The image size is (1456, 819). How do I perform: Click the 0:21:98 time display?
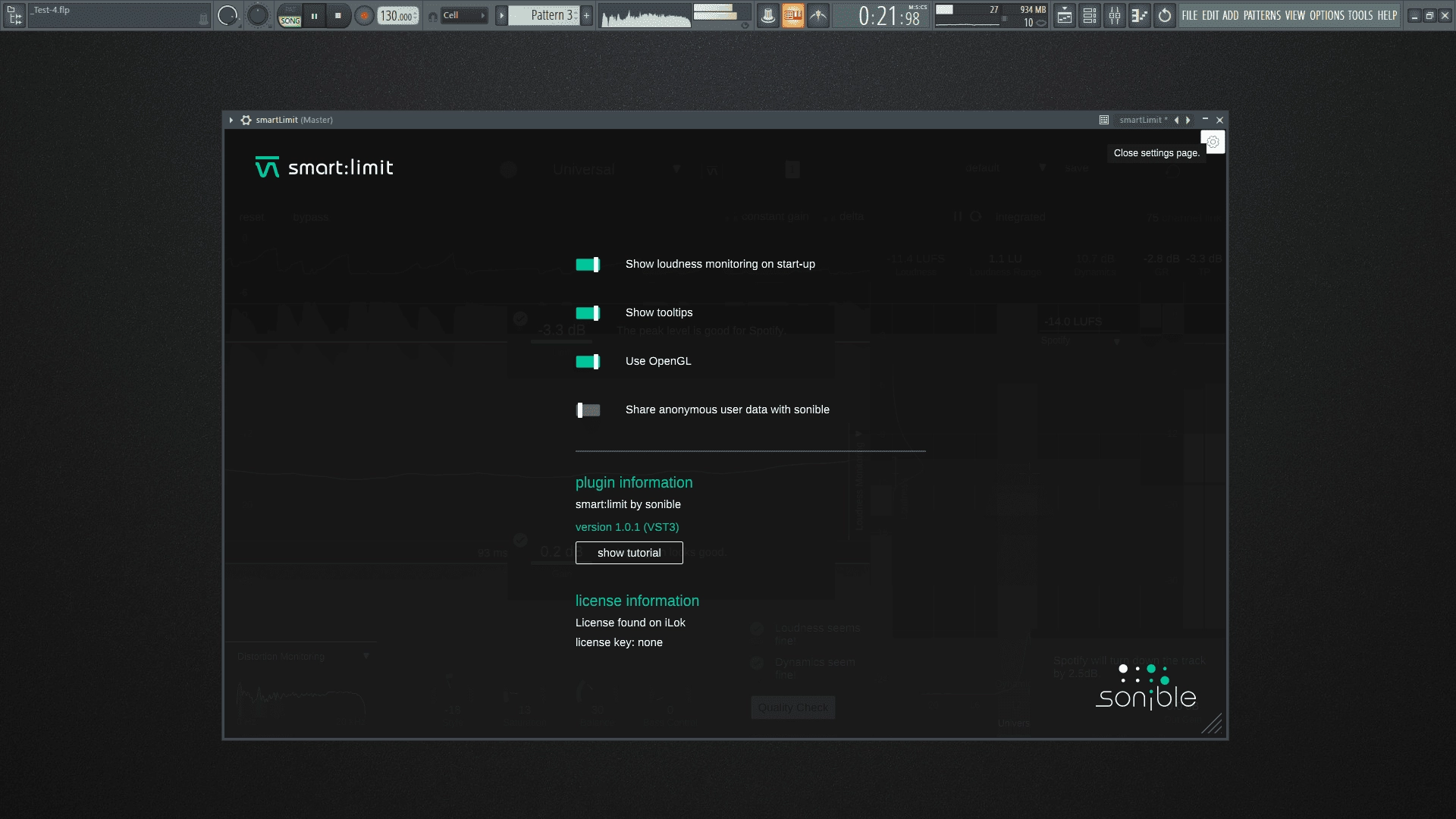tap(882, 15)
